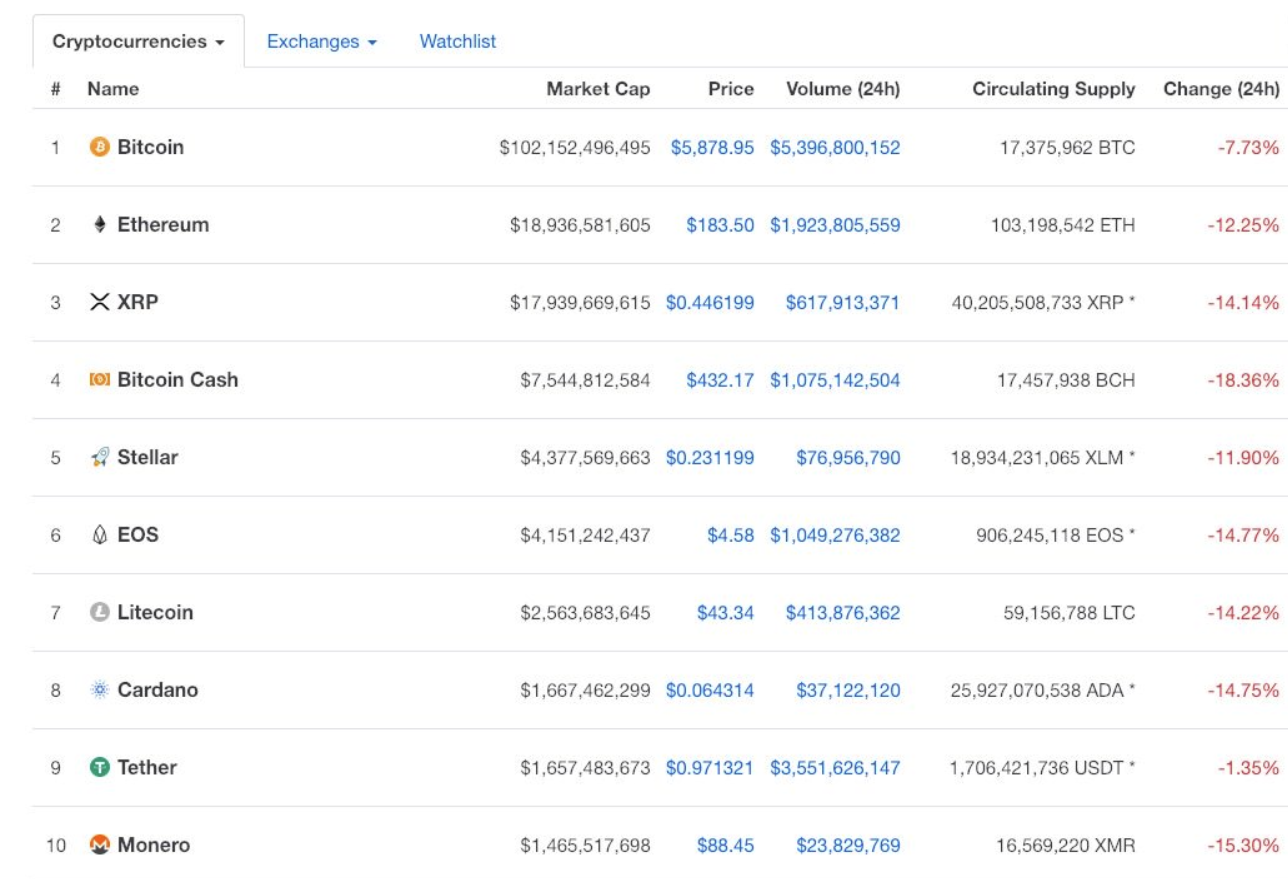Select Bitcoin Cash 24h change -18.36%
This screenshot has height=879, width=1288.
pos(1243,380)
